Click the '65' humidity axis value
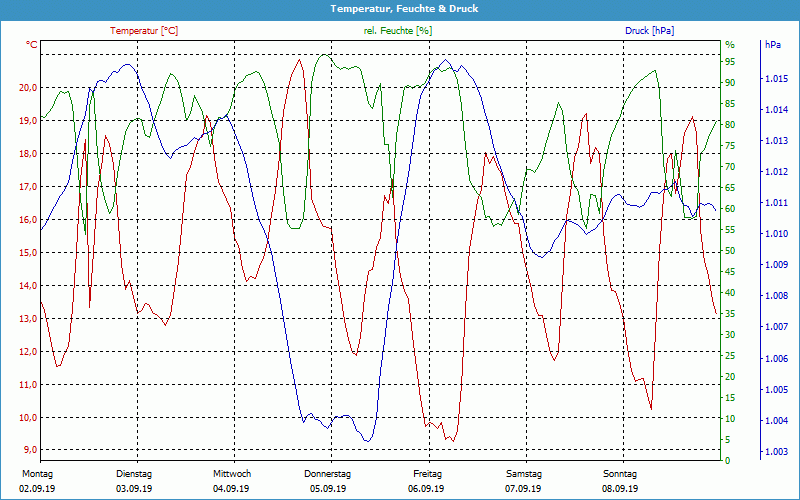800x500 pixels. click(730, 188)
